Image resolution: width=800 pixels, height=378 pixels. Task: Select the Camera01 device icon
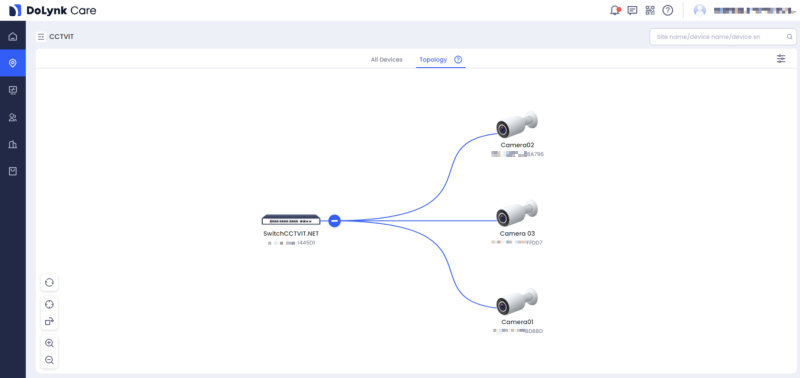pos(517,302)
